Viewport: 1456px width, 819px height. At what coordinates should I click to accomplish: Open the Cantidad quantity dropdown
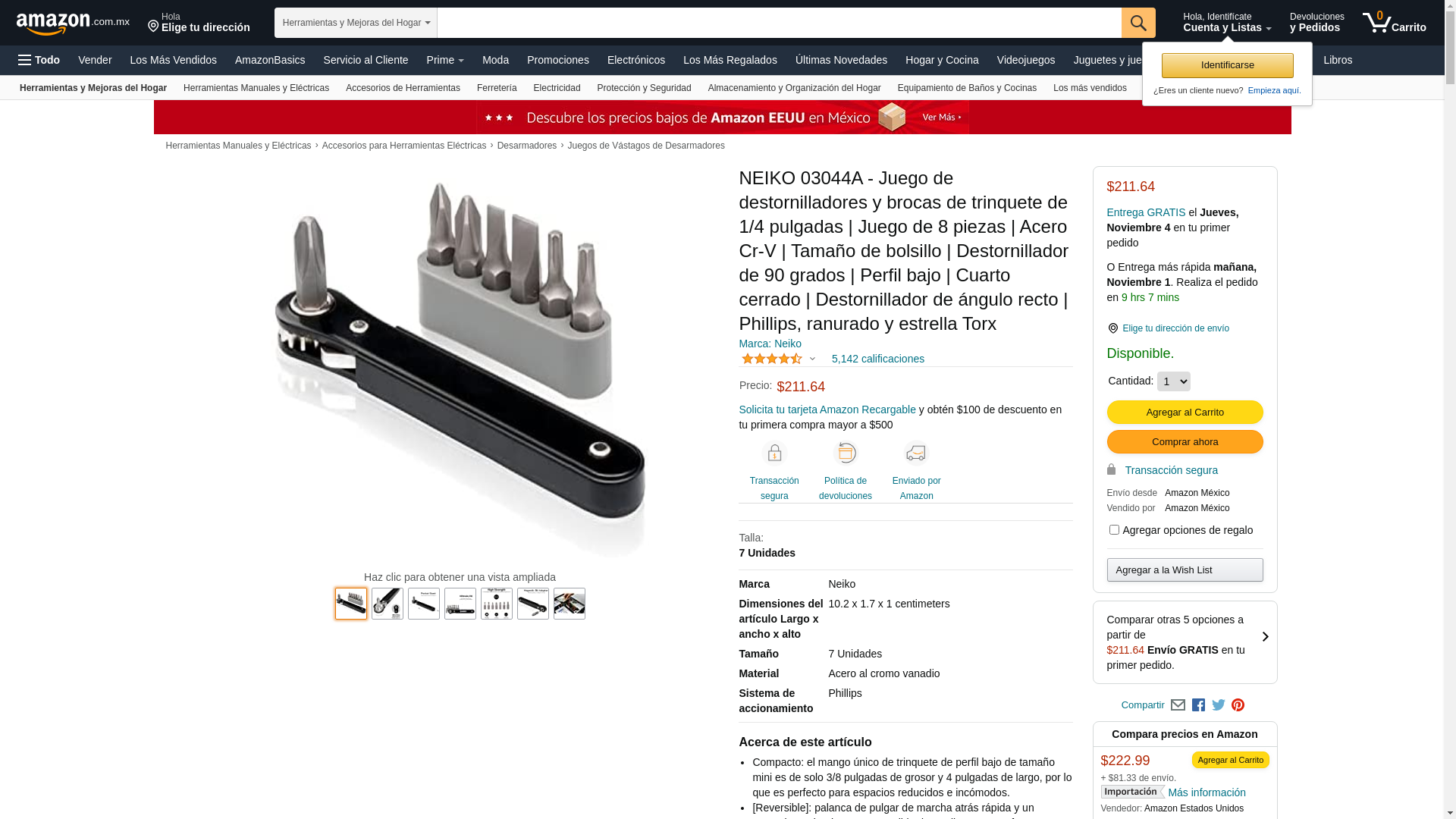tap(1173, 381)
